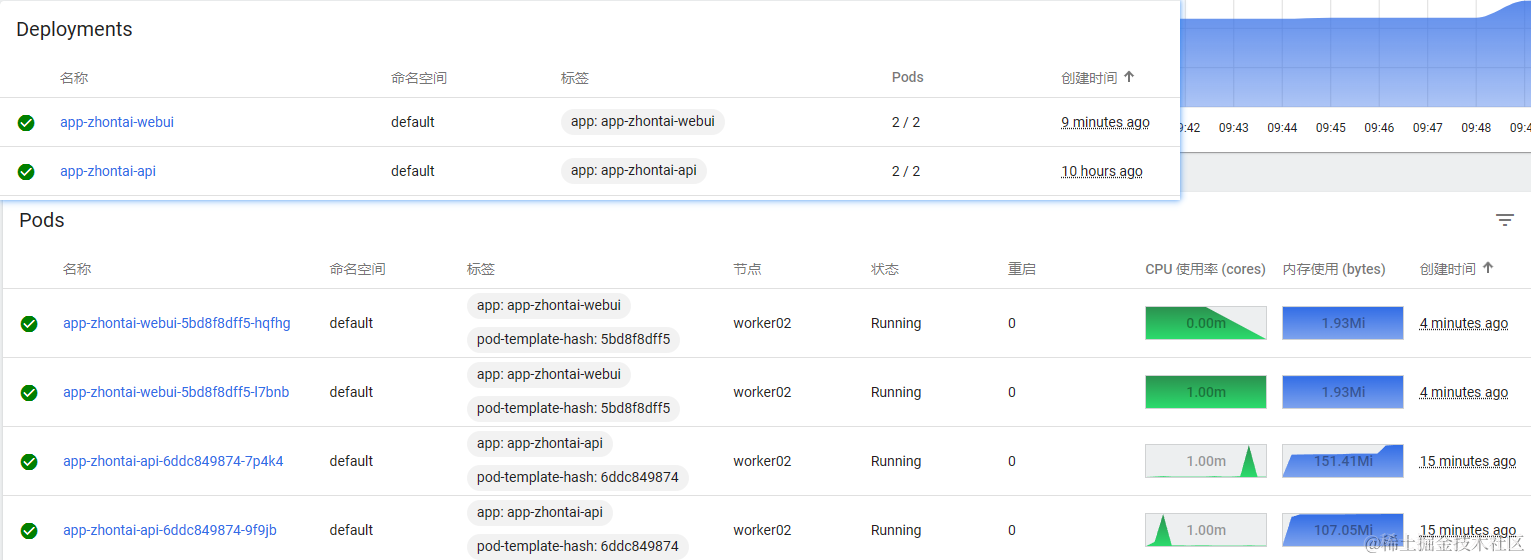The image size is (1531, 560).
Task: Open pod app-zhontai-api-6ddc849874-7p4k4
Action: pos(173,461)
